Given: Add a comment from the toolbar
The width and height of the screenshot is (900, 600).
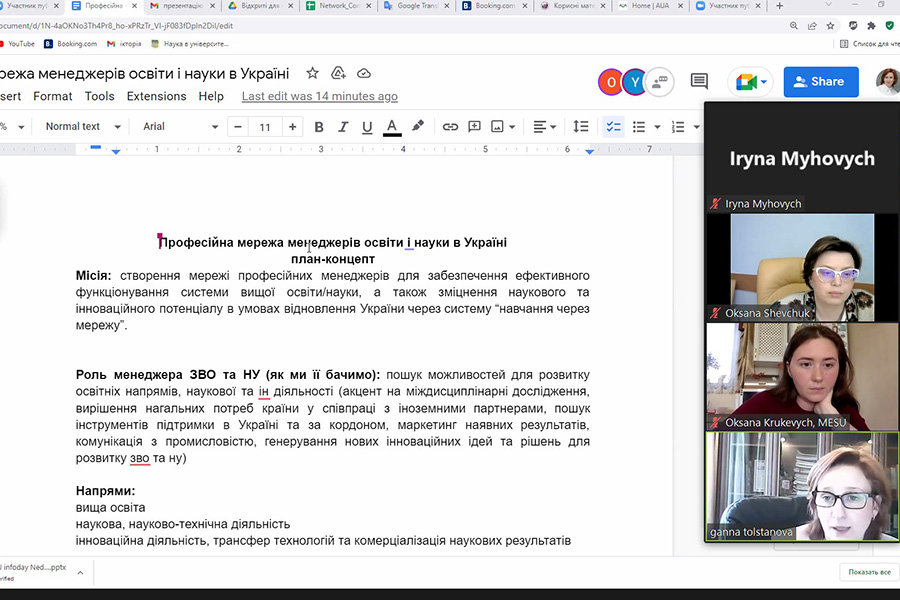Looking at the screenshot, I should pyautogui.click(x=474, y=127).
